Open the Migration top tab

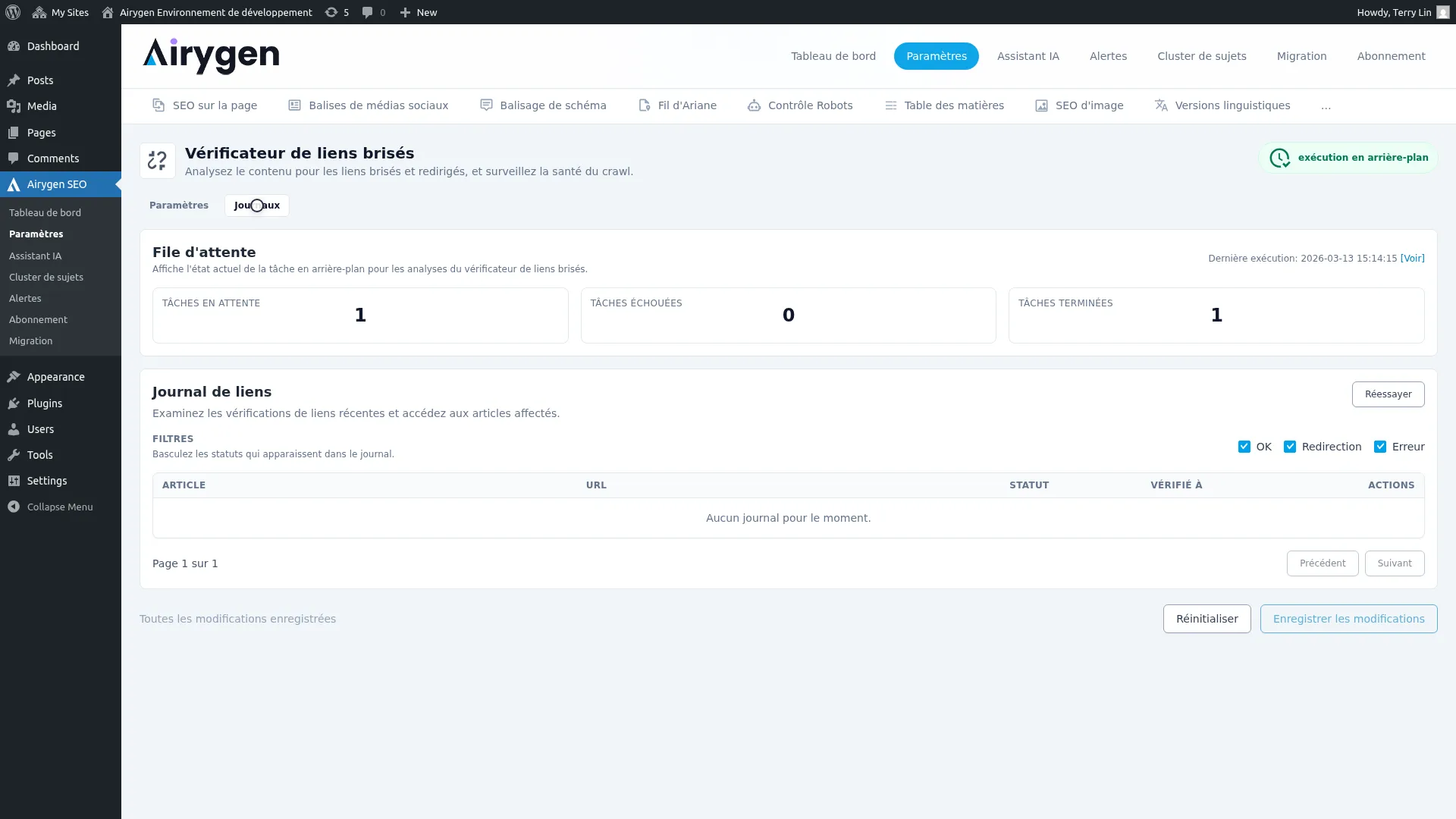coord(1301,56)
